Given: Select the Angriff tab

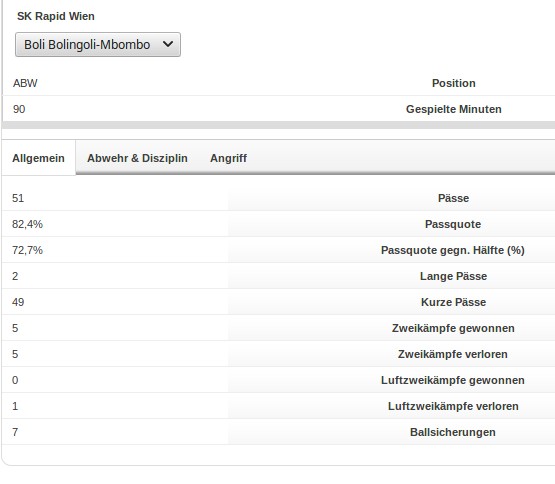Looking at the screenshot, I should click(228, 158).
